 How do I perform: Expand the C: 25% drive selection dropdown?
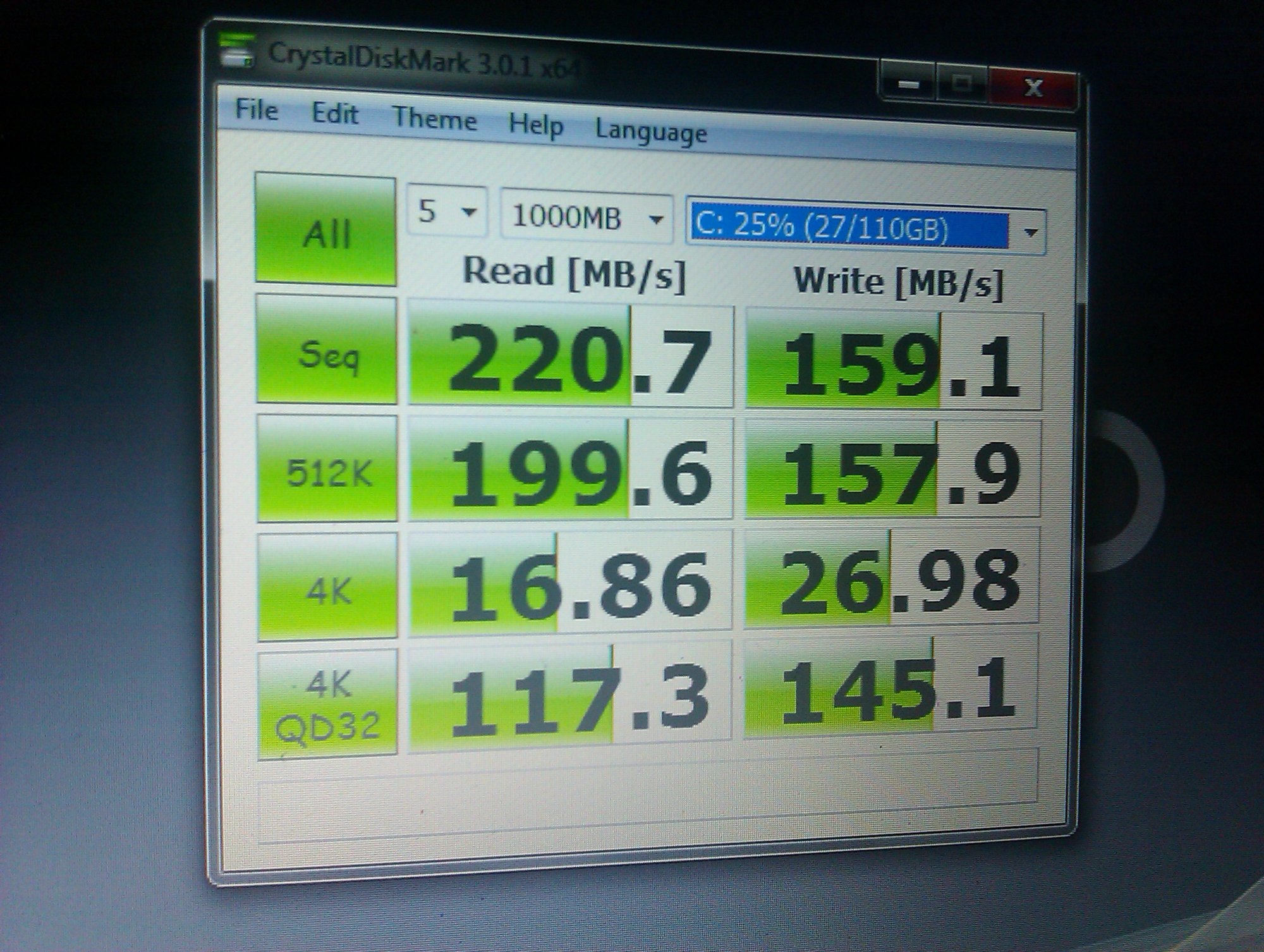[866, 227]
